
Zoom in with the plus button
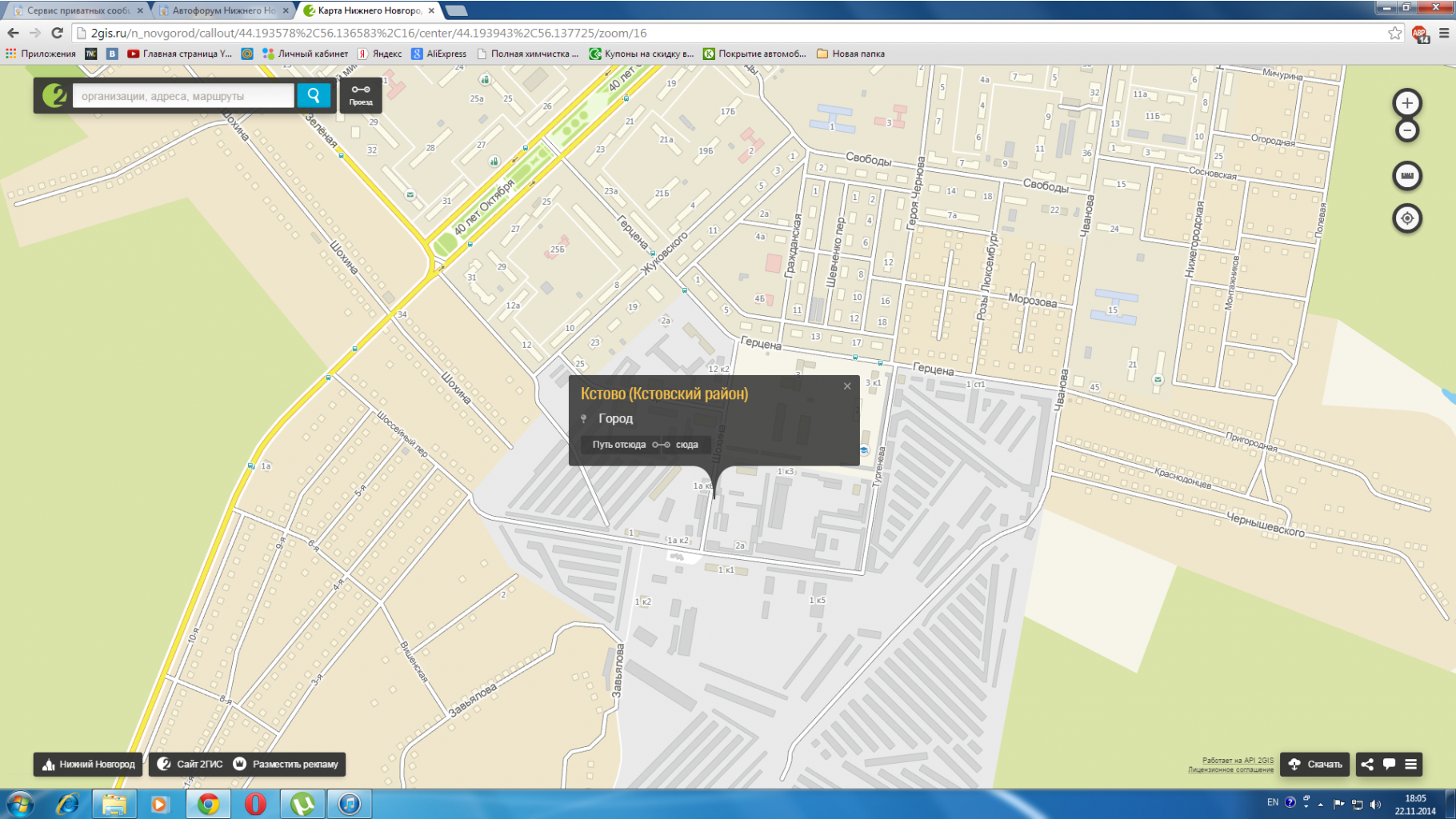(x=1407, y=103)
